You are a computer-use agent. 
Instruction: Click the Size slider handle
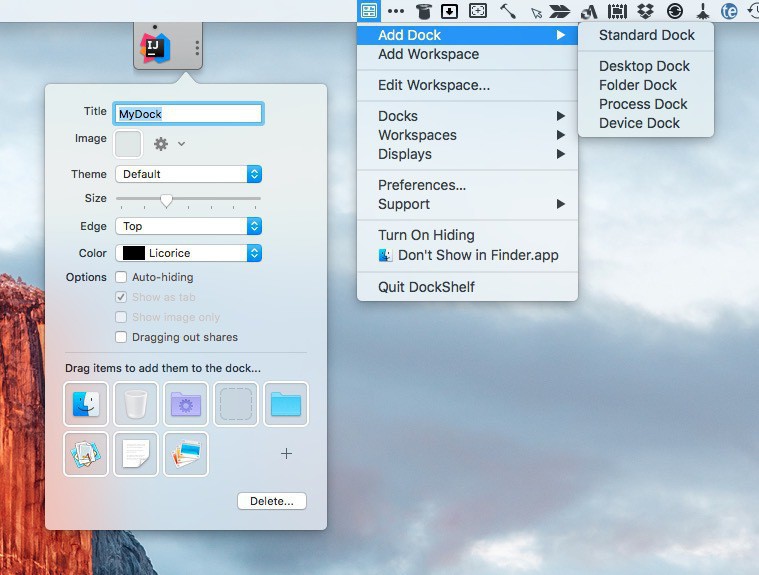click(x=166, y=200)
